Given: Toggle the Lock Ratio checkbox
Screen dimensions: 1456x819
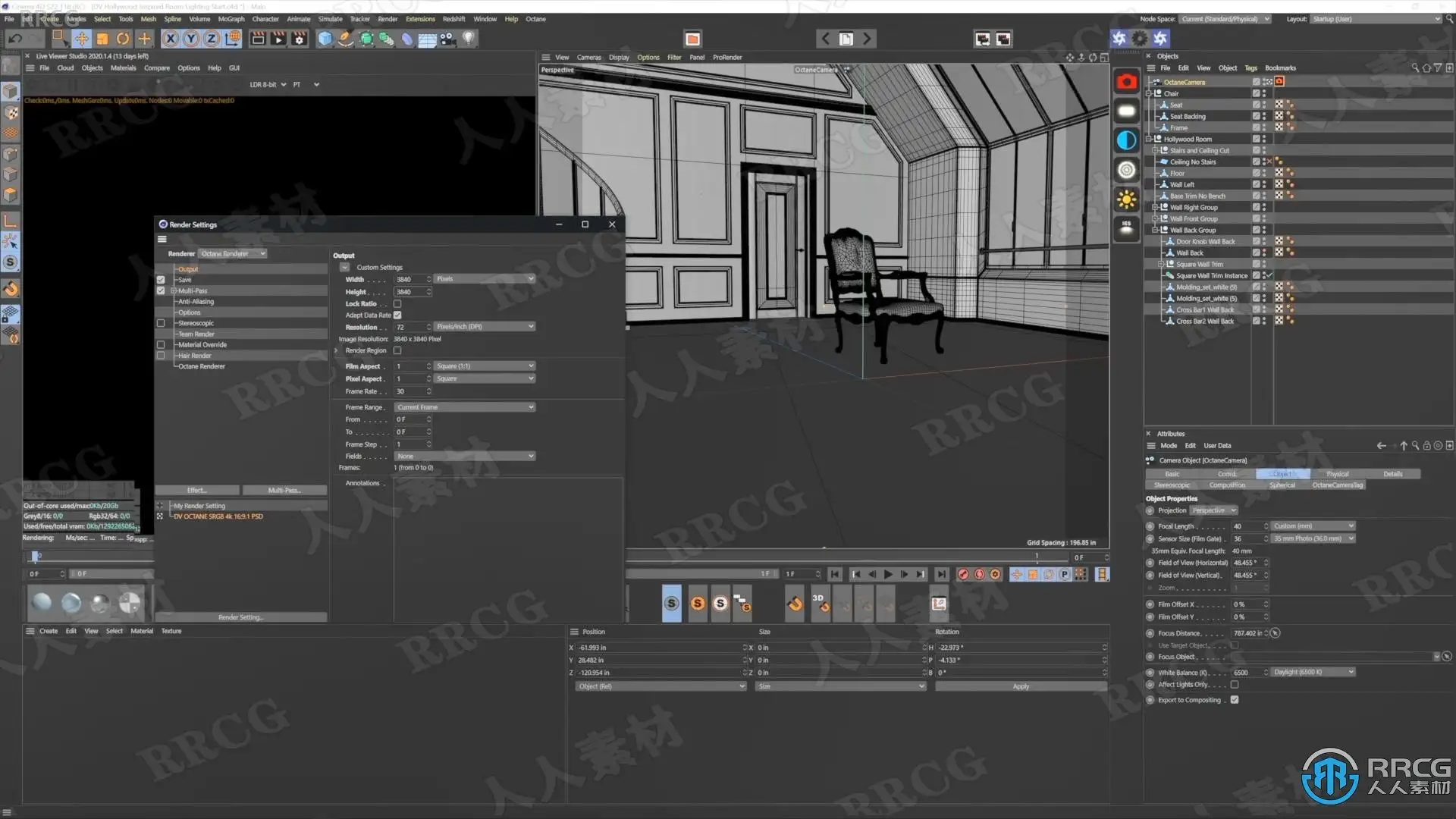Looking at the screenshot, I should click(x=397, y=303).
